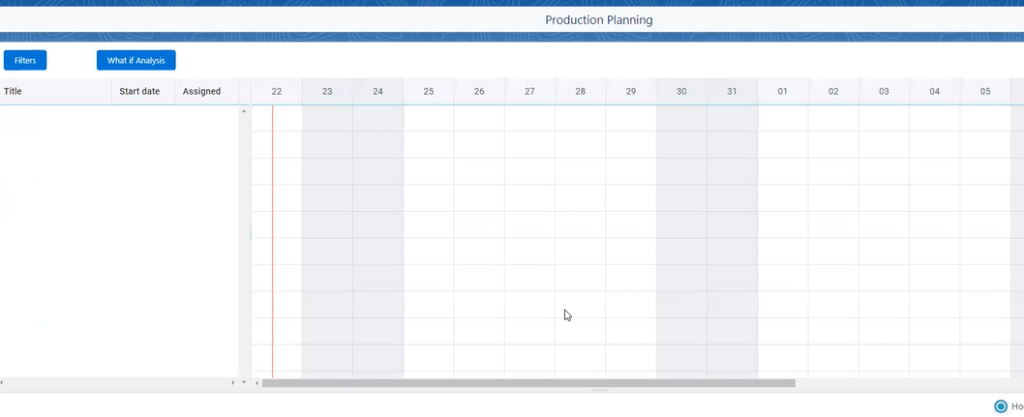Image resolution: width=1024 pixels, height=417 pixels.
Task: Select day 22 in timeline header
Action: (x=277, y=91)
